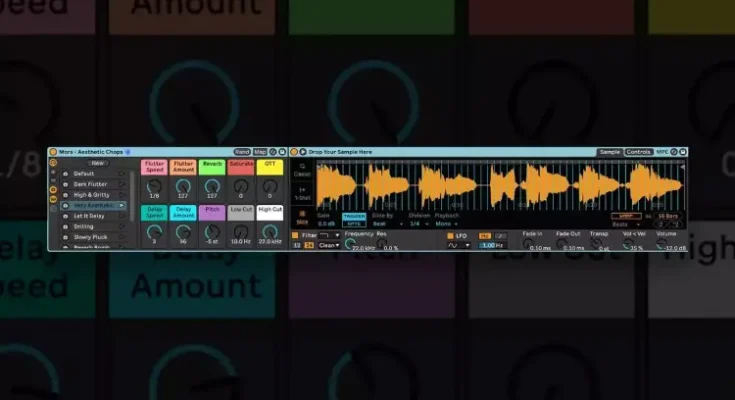Viewport: 735px width, 400px height.
Task: Click the Map macro mapping button
Action: [x=260, y=152]
